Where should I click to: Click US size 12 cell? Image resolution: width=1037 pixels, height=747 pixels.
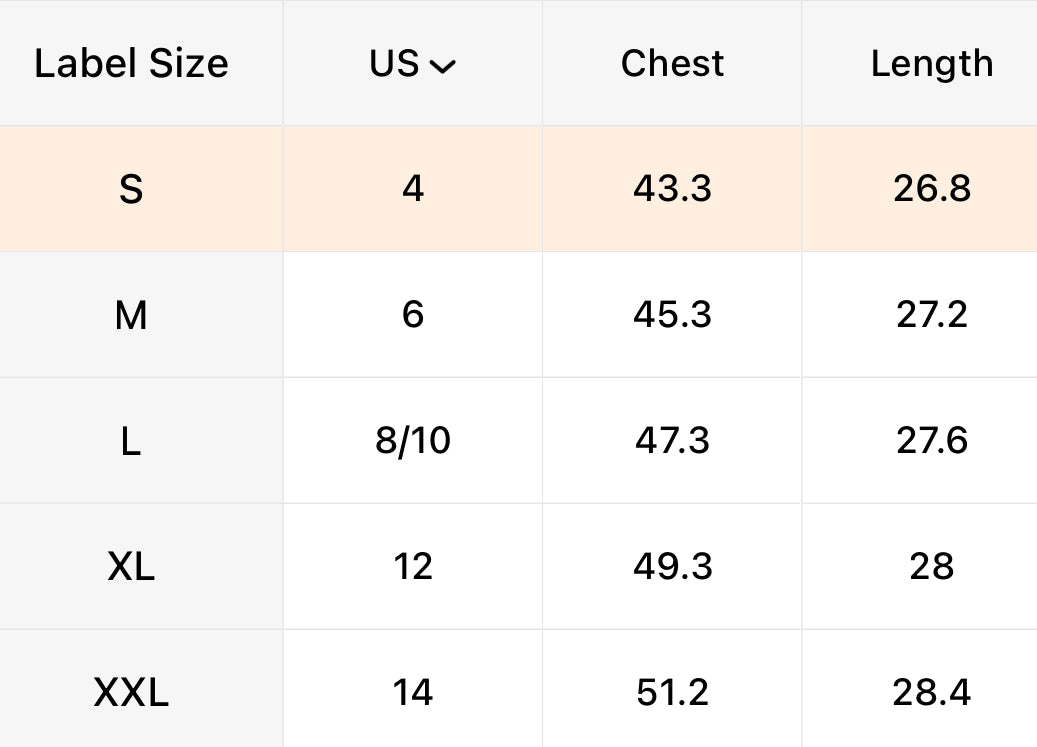[413, 567]
